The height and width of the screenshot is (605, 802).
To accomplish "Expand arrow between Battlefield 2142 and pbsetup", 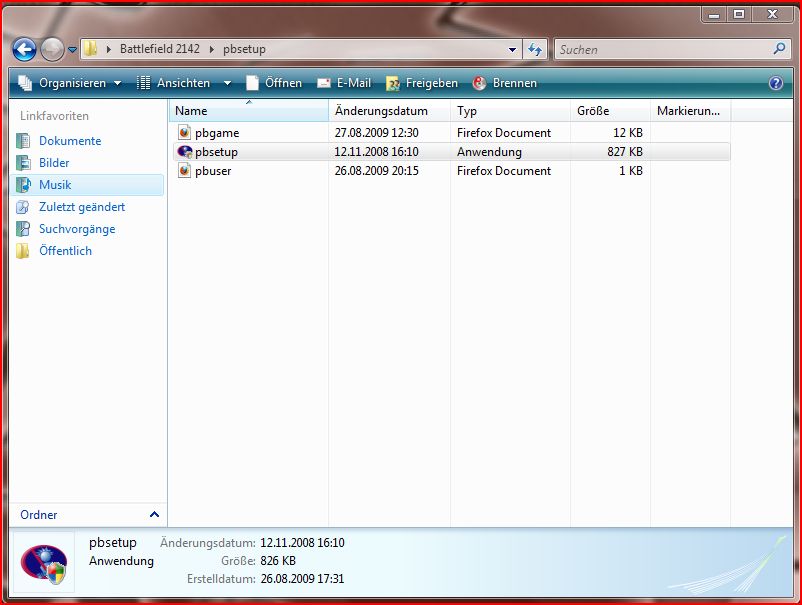I will click(212, 49).
